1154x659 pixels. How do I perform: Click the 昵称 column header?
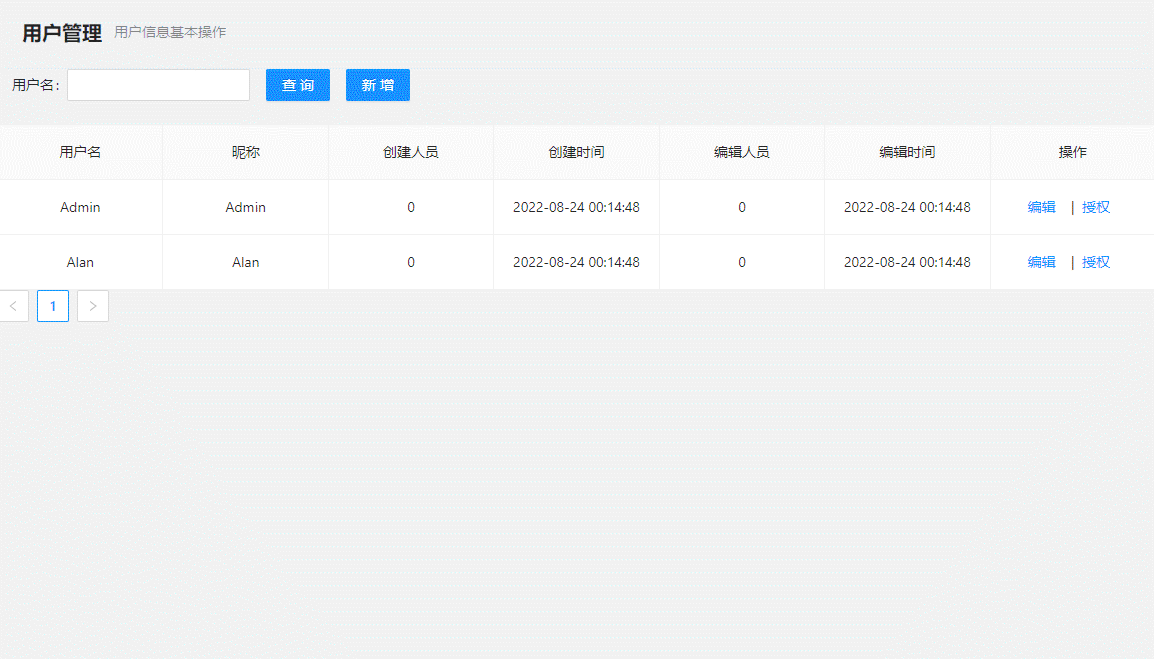click(246, 152)
